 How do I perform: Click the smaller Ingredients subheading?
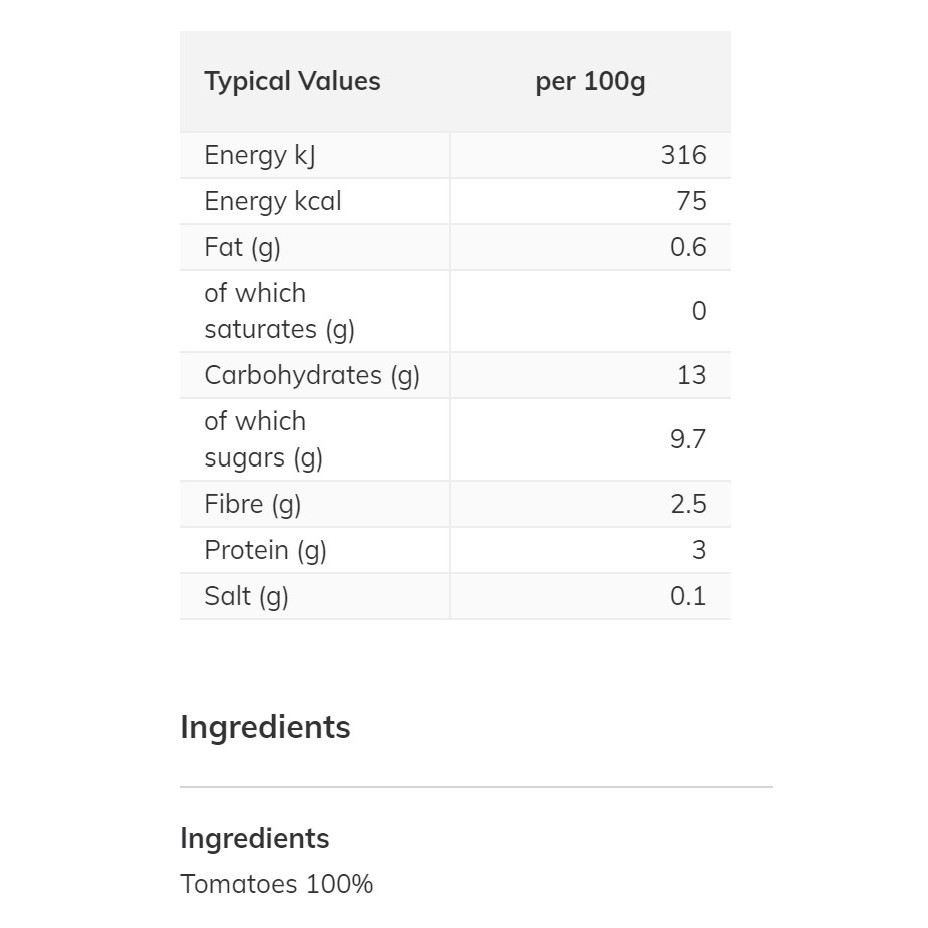pos(255,838)
